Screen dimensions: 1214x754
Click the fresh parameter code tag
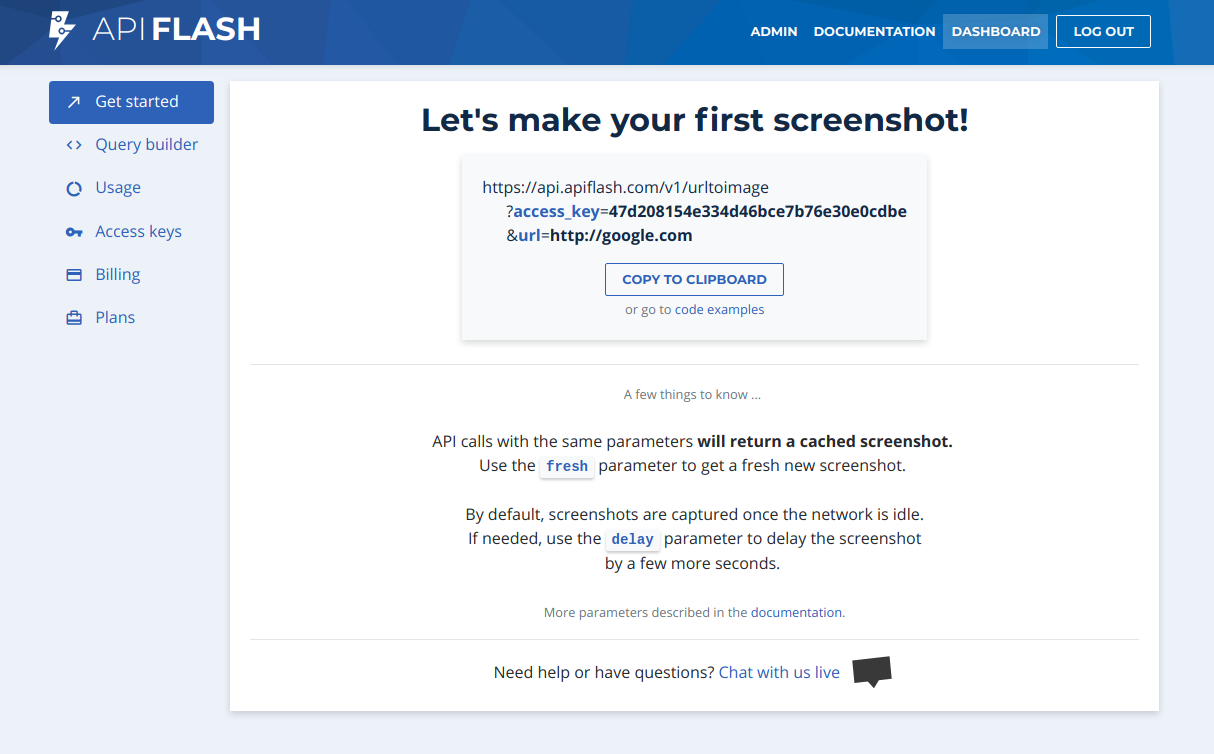click(x=567, y=467)
